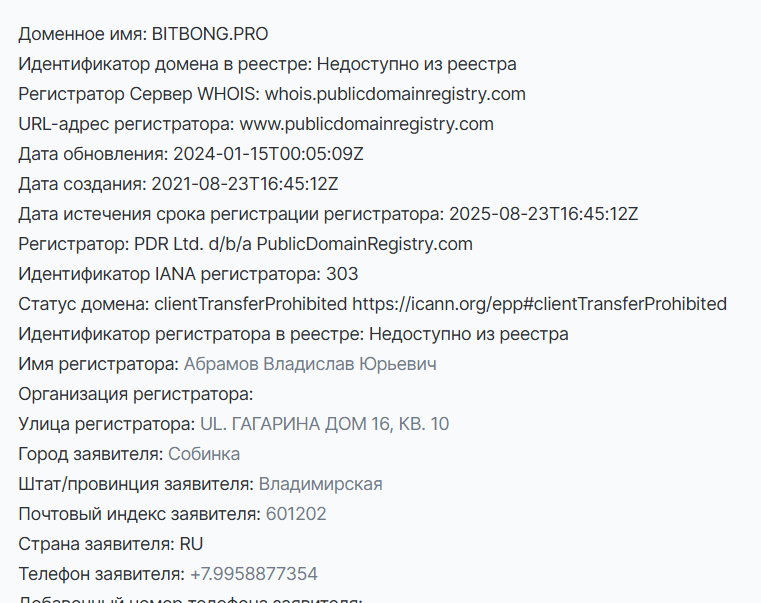This screenshot has width=761, height=603.
Task: Click the postal code 601202
Action: click(x=296, y=514)
